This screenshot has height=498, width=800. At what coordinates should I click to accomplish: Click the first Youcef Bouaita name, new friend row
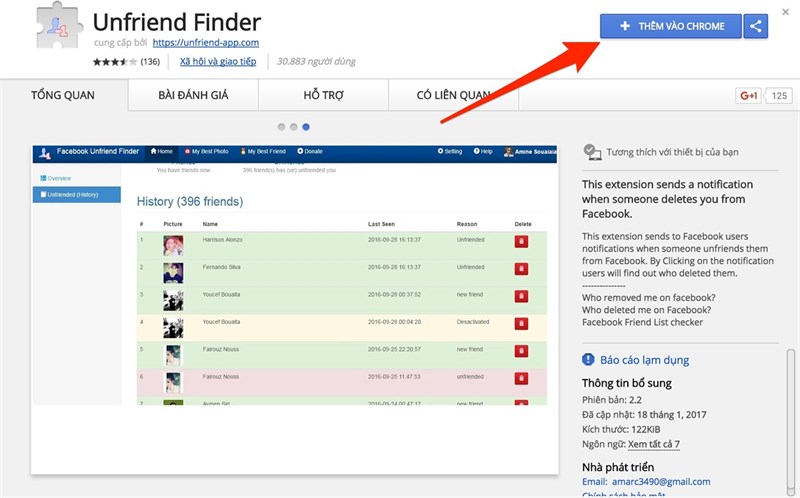221,294
